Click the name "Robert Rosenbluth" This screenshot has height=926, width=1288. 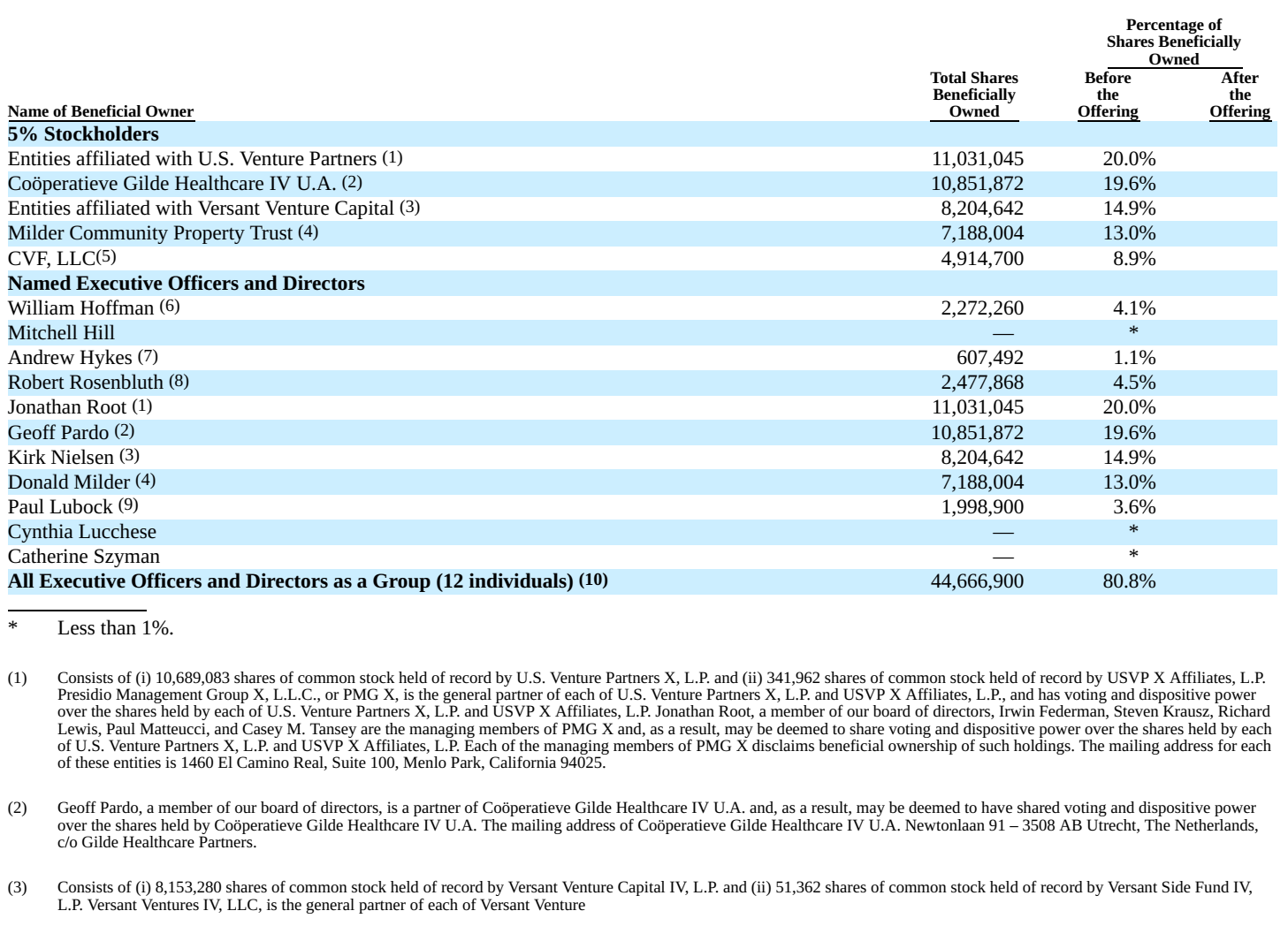pos(86,383)
